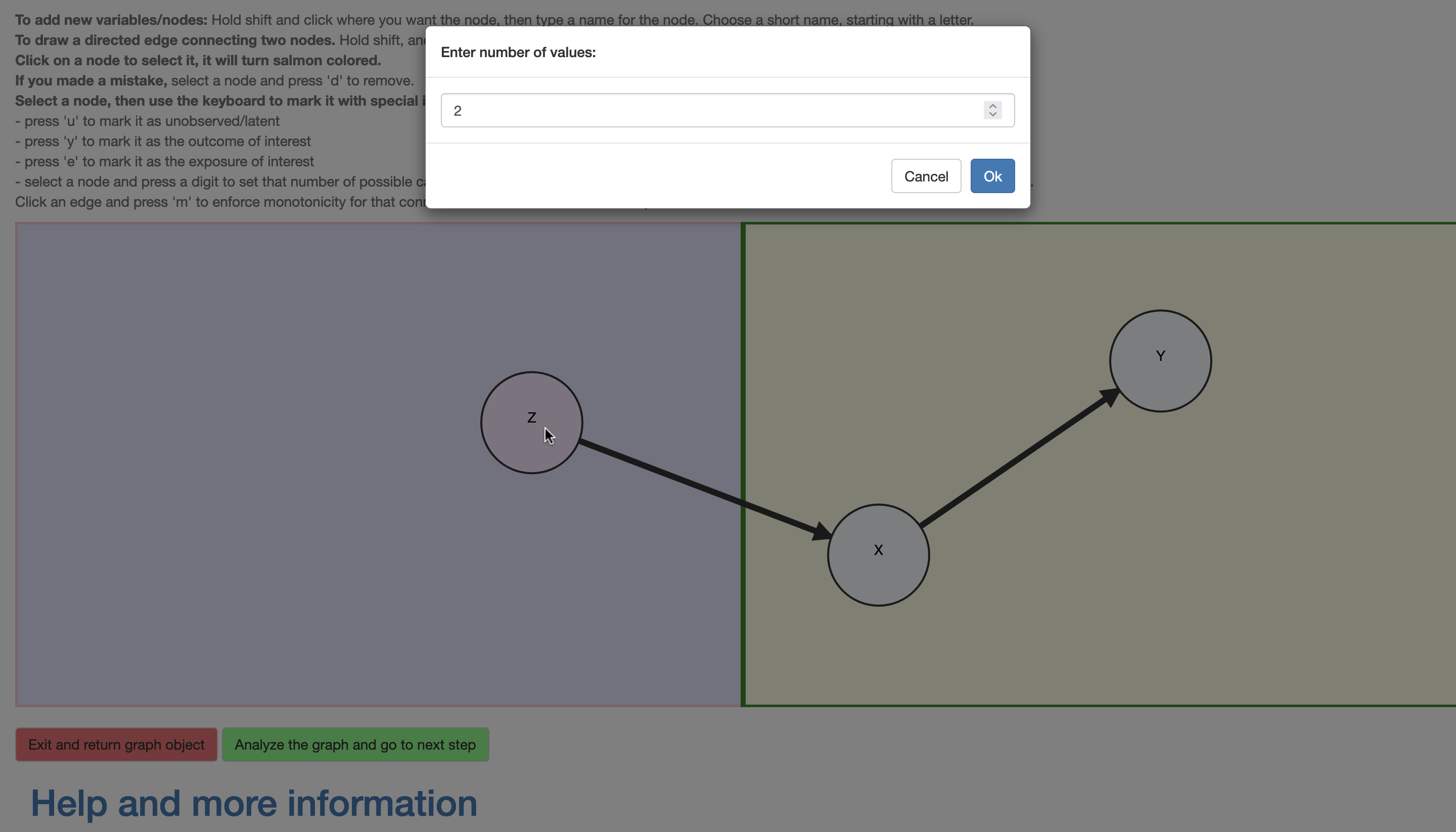
Task: Select node Z in the graph
Action: tap(531, 422)
